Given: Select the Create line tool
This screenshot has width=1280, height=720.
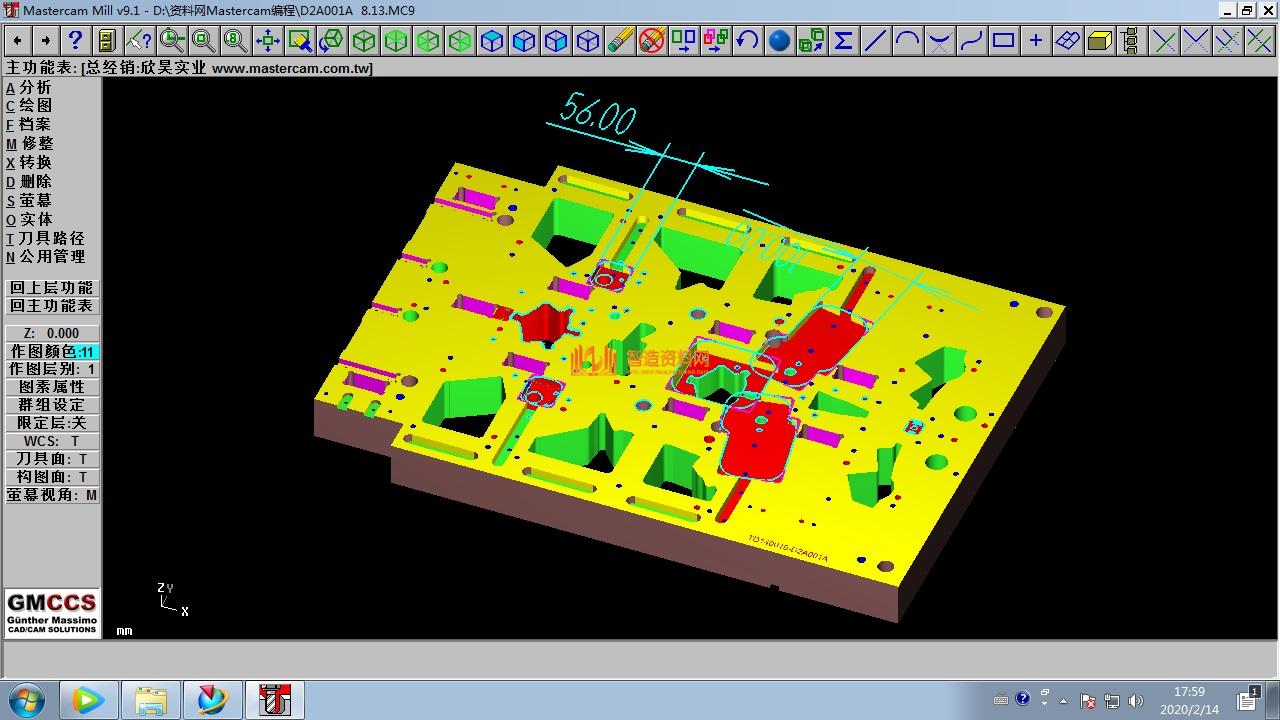Looking at the screenshot, I should click(875, 40).
